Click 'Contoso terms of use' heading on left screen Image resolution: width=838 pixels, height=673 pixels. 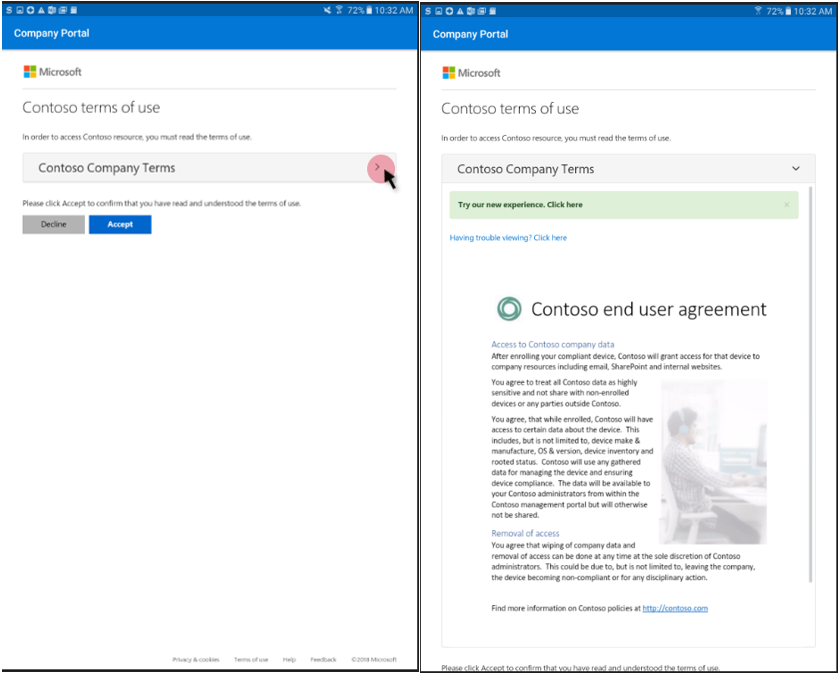point(91,107)
